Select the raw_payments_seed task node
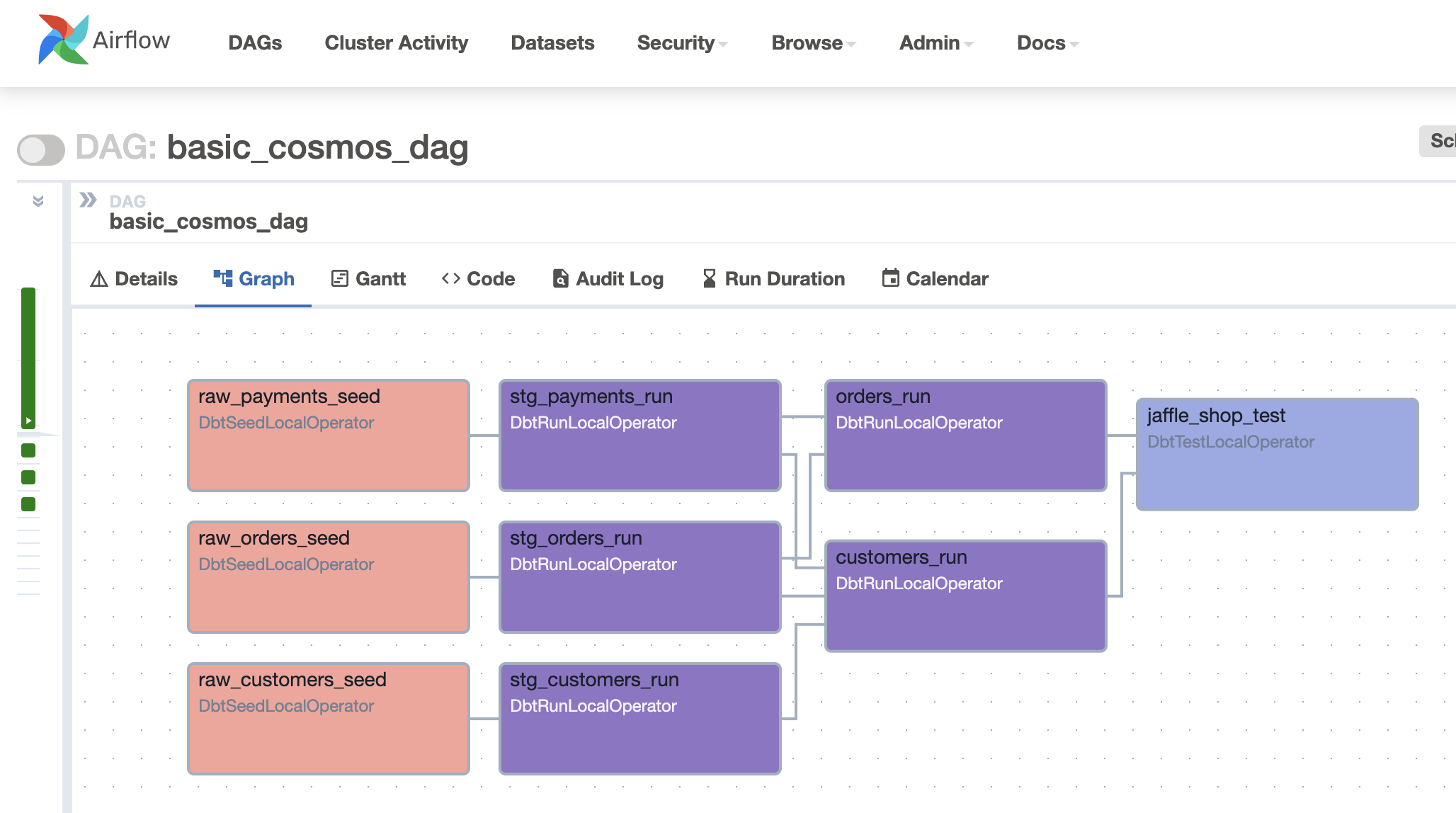This screenshot has height=813, width=1456. pos(328,435)
